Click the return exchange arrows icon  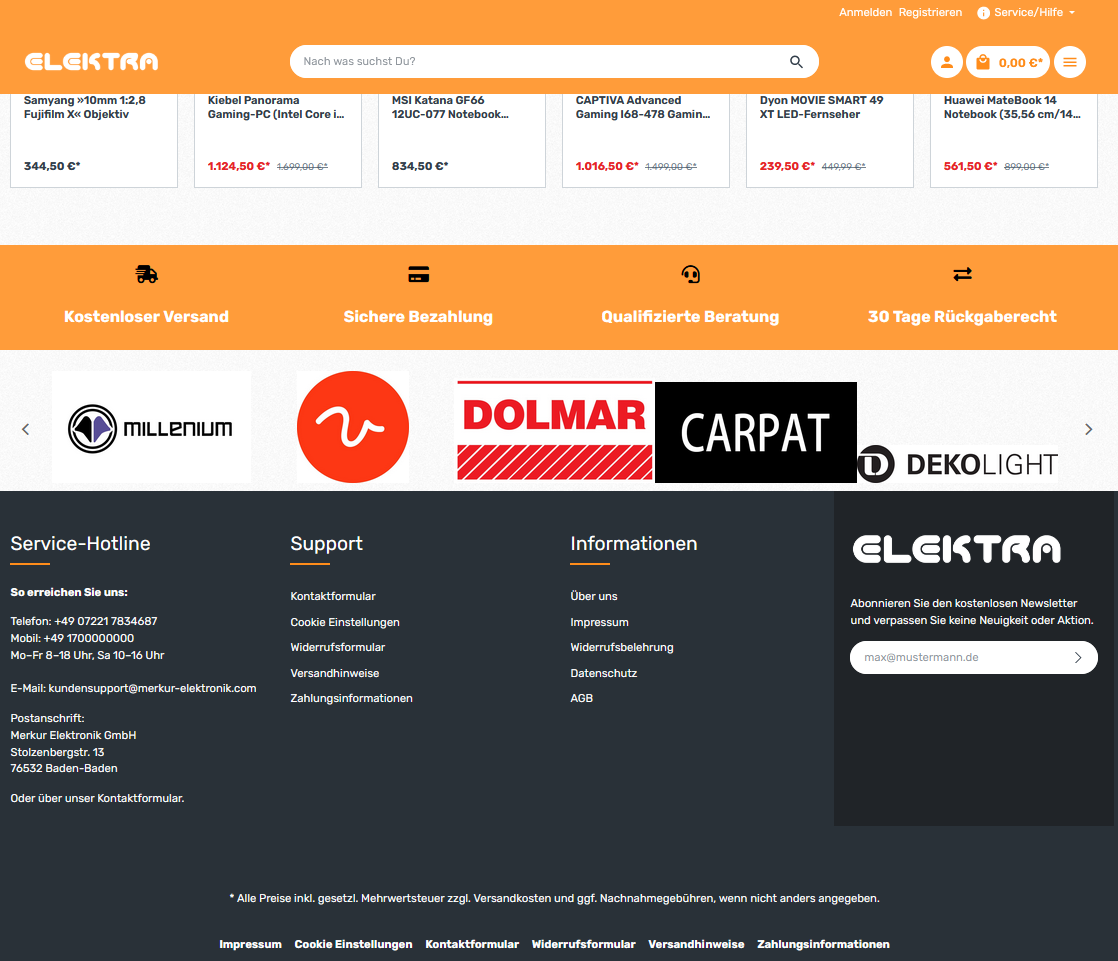(962, 274)
